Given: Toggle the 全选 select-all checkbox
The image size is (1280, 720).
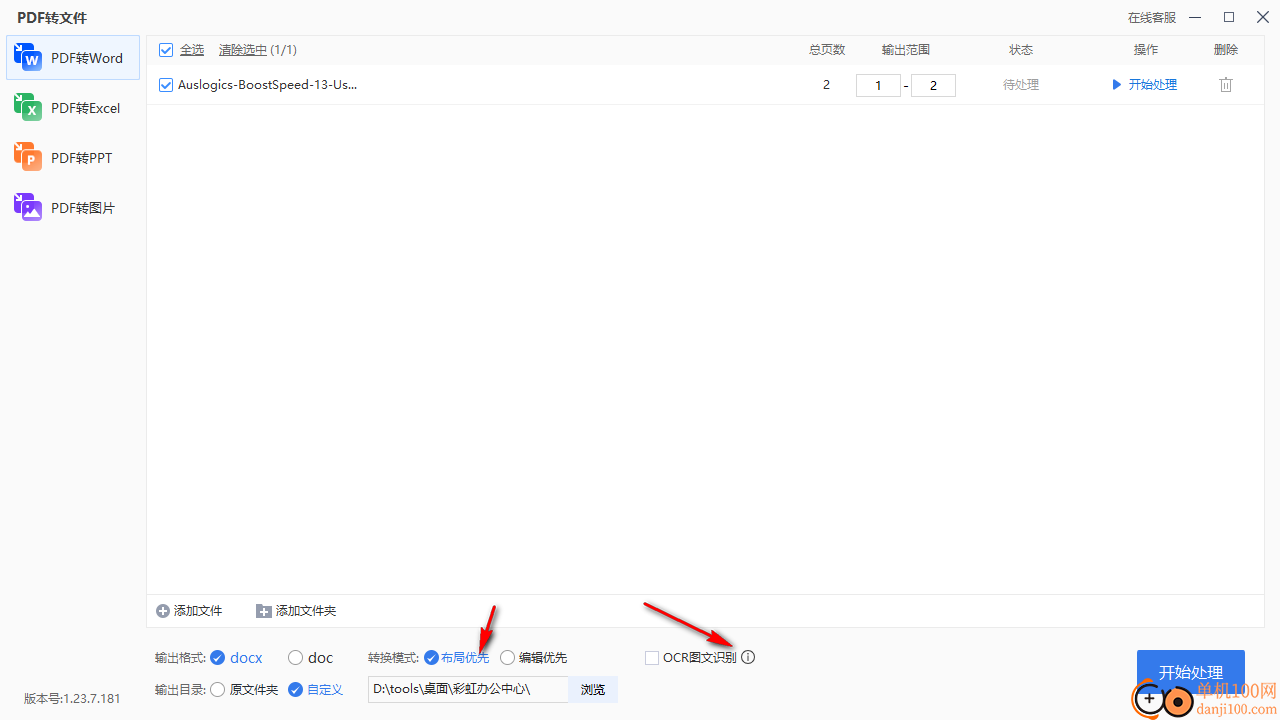Looking at the screenshot, I should click(x=166, y=50).
